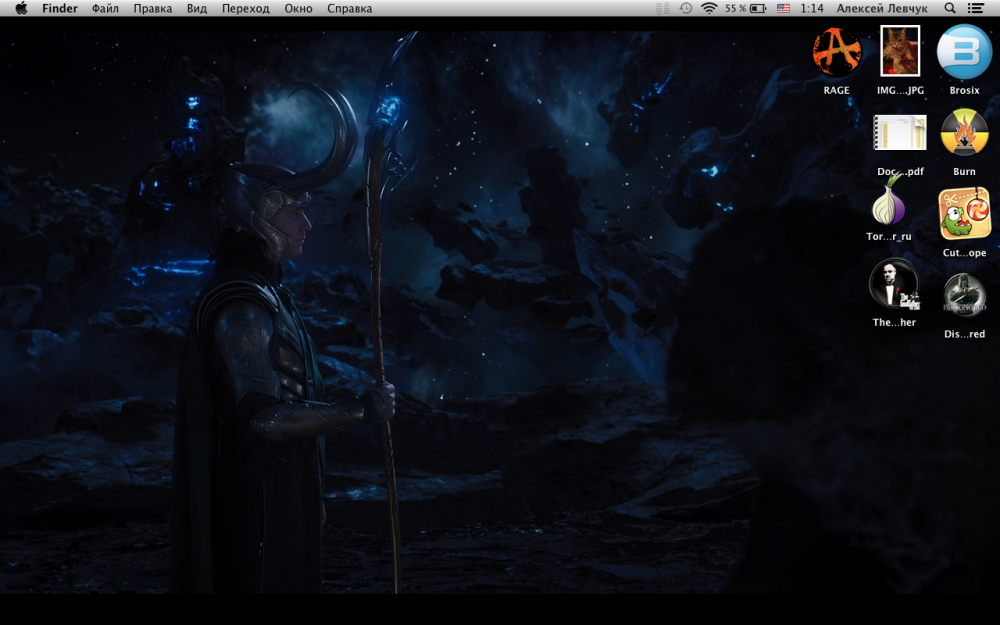Select The Godfather game icon

[894, 284]
